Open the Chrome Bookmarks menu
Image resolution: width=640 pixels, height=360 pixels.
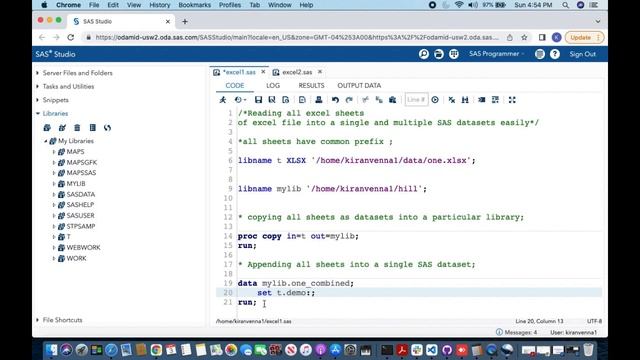pos(194,5)
